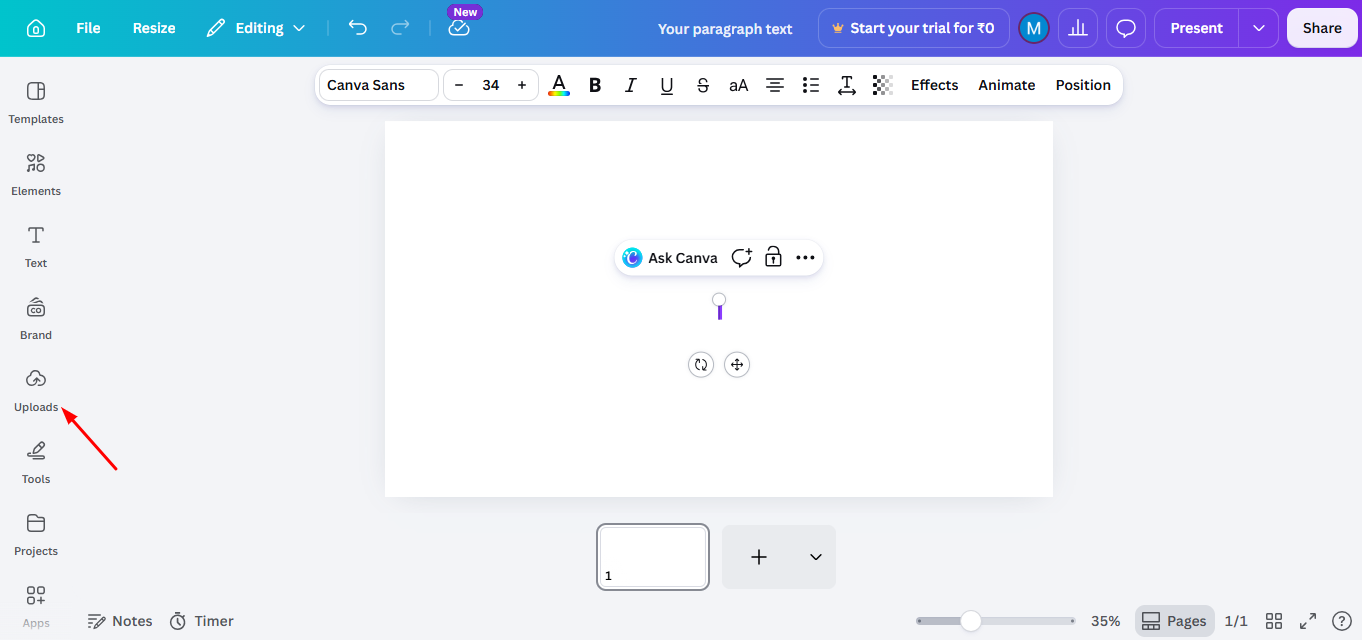Open the text color picker
Viewport: 1362px width, 640px height.
[559, 85]
